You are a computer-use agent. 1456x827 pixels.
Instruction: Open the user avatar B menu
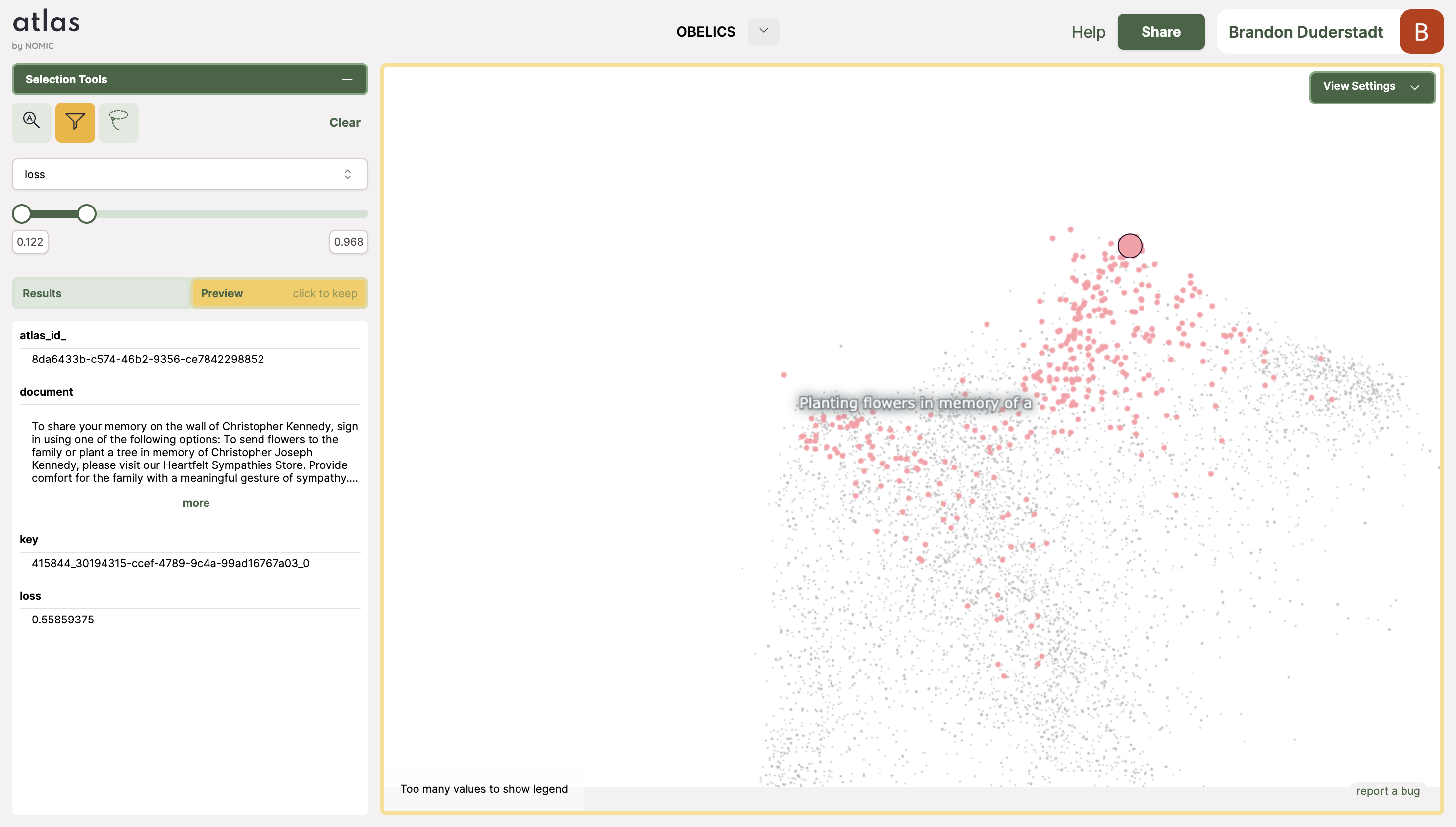(1421, 32)
